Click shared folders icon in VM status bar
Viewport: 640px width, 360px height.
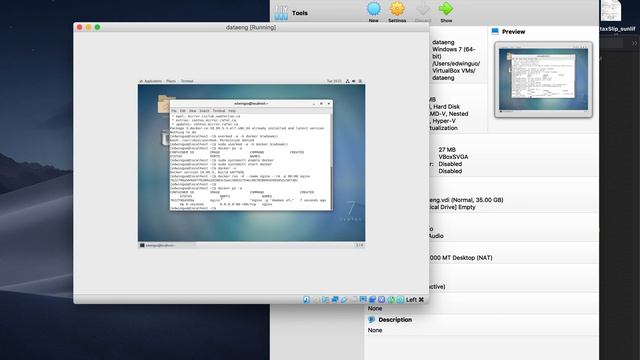point(353,300)
